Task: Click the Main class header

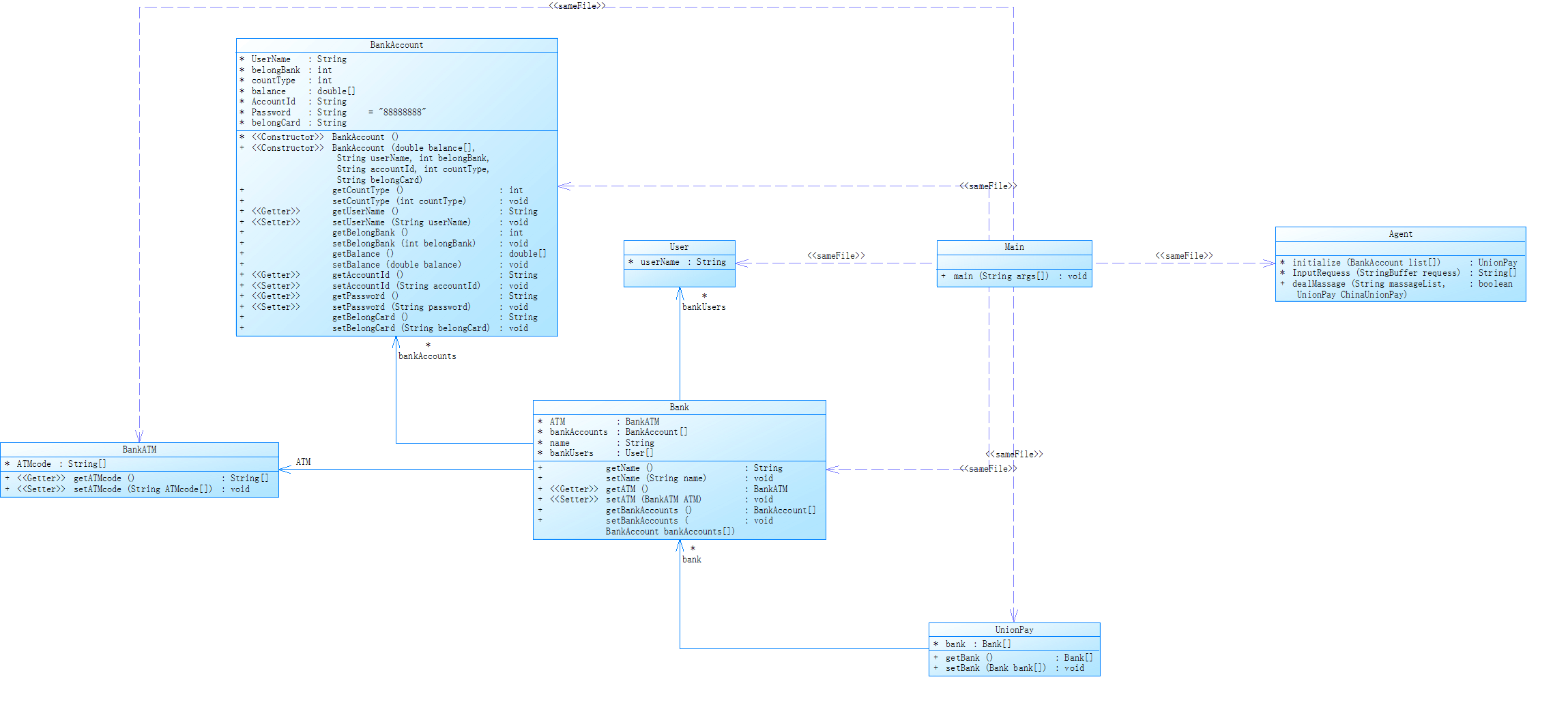Action: (1014, 247)
